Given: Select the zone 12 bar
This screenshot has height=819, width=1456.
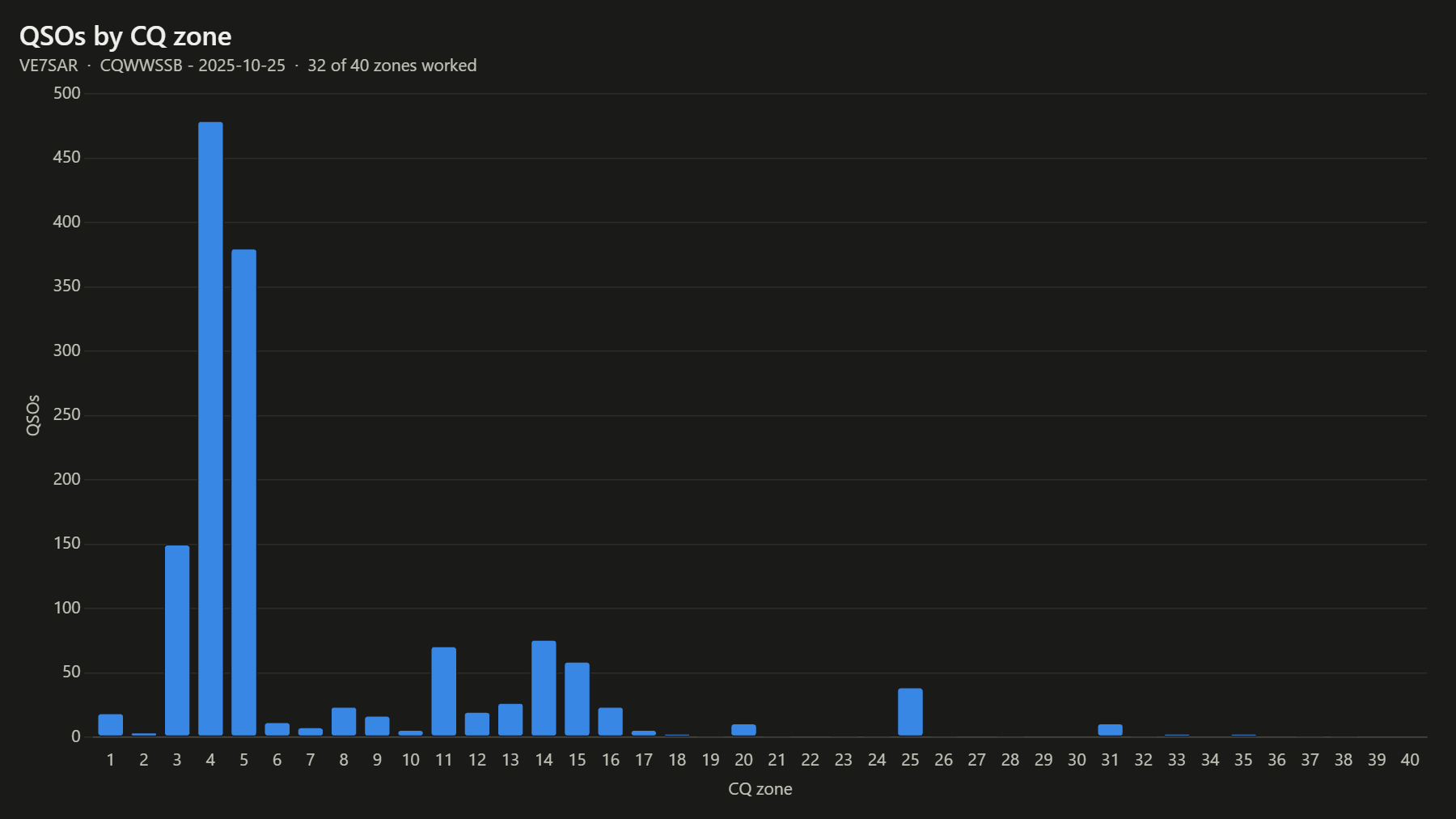Looking at the screenshot, I should pyautogui.click(x=477, y=724).
